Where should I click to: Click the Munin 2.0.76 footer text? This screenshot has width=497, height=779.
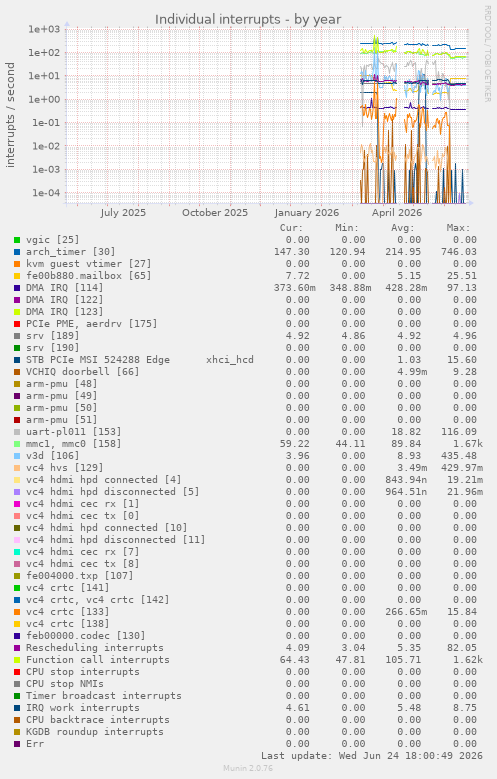pyautogui.click(x=248, y=768)
